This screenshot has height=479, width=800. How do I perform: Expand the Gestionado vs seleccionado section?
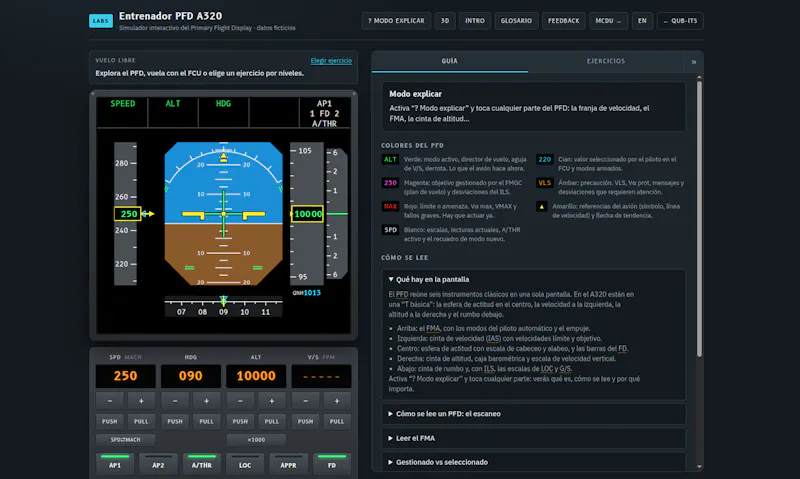point(534,462)
